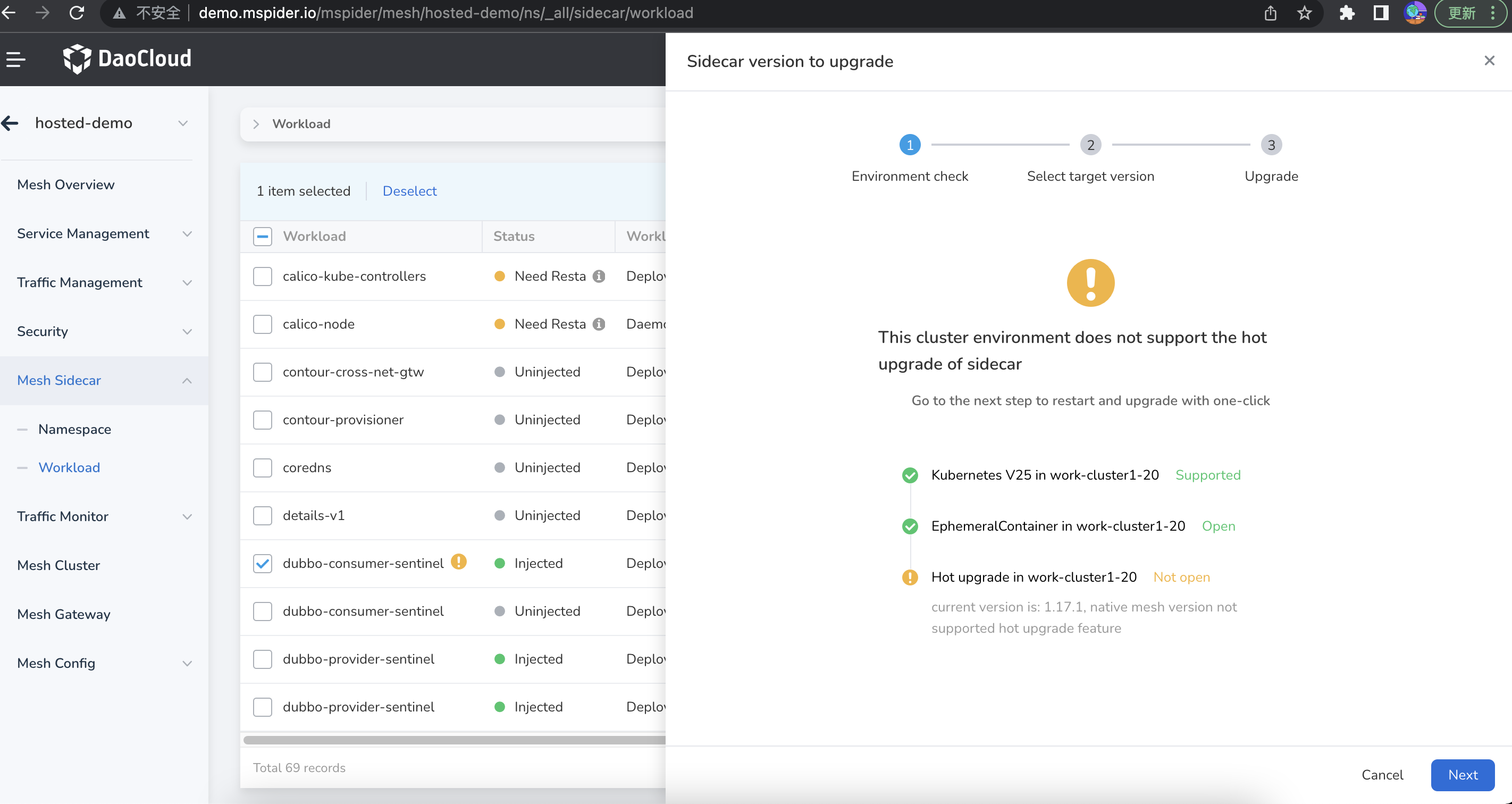Bookmark page with star icon
The height and width of the screenshot is (804, 1512).
tap(1304, 13)
